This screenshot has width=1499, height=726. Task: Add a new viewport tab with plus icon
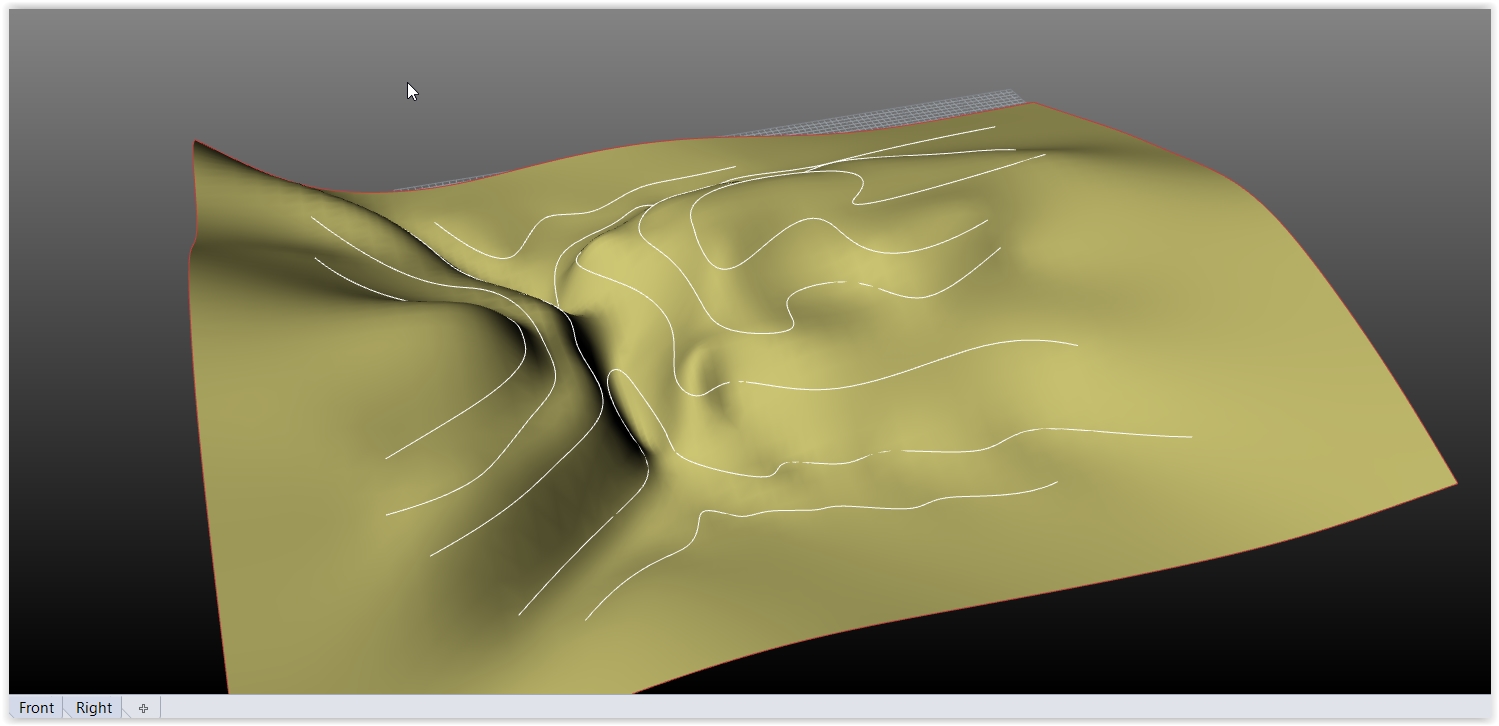143,708
